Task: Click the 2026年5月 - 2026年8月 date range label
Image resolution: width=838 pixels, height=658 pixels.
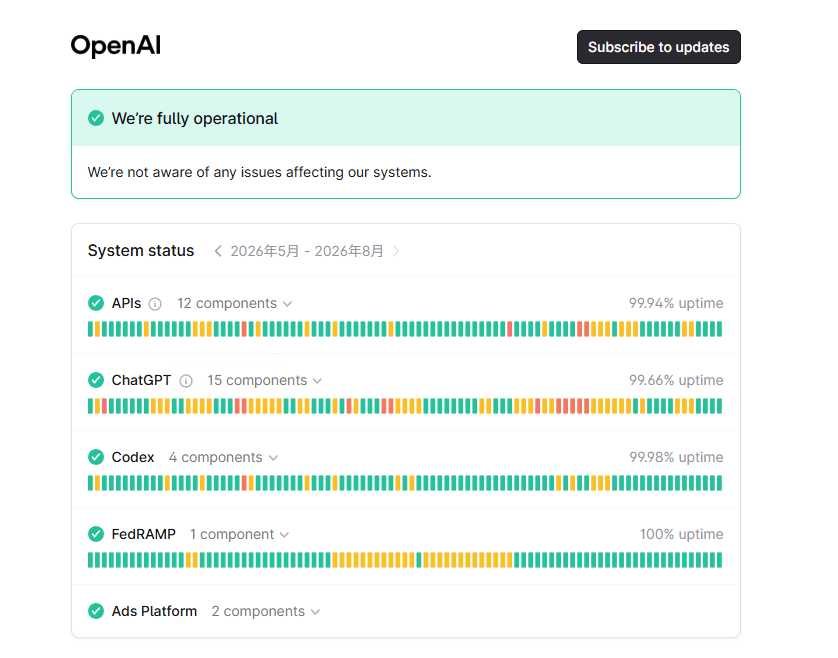Action: pos(307,251)
